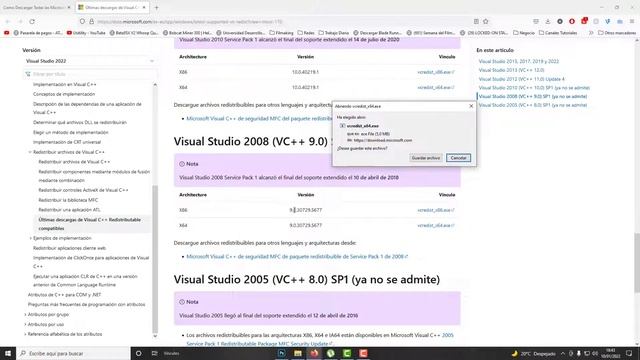Jump to 'Visual Studio 2013 (VC++ 12.0)' section

pos(511,70)
